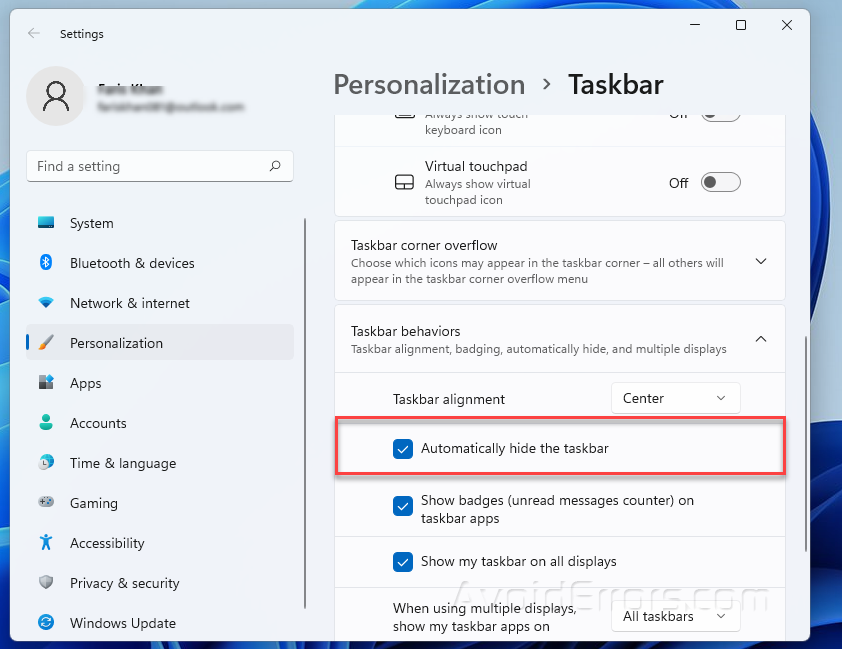Click the Apps sidebar icon
This screenshot has height=649, width=842.
[45, 383]
